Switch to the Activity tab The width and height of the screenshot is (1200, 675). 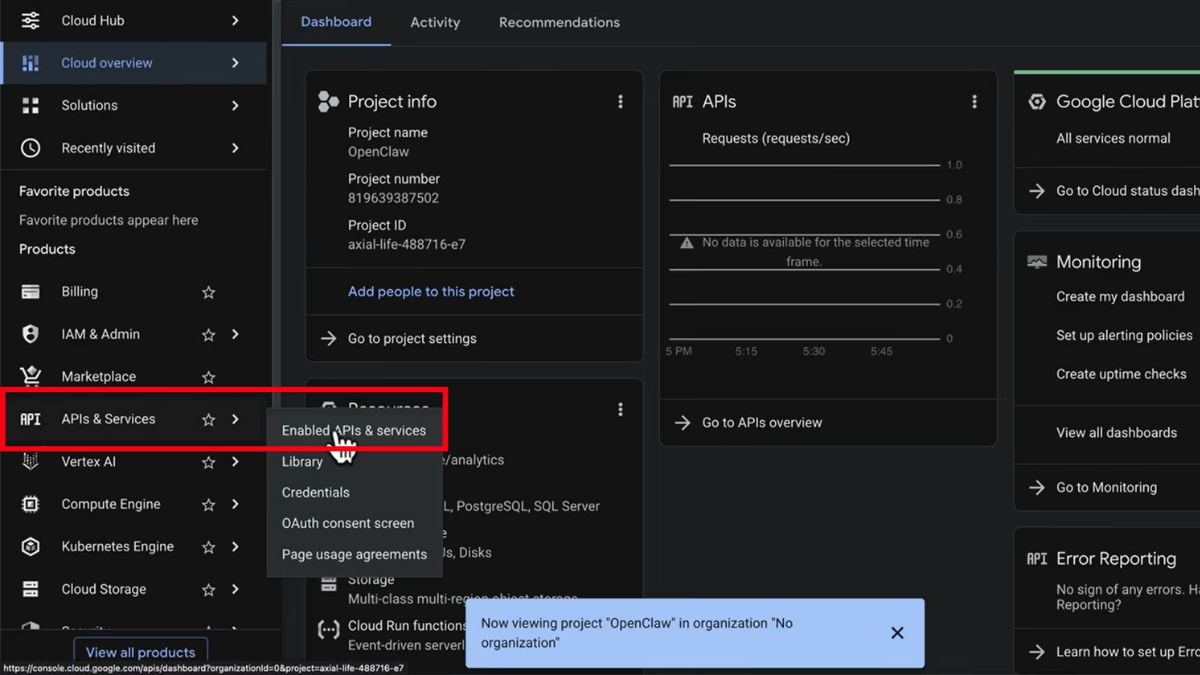coord(435,21)
